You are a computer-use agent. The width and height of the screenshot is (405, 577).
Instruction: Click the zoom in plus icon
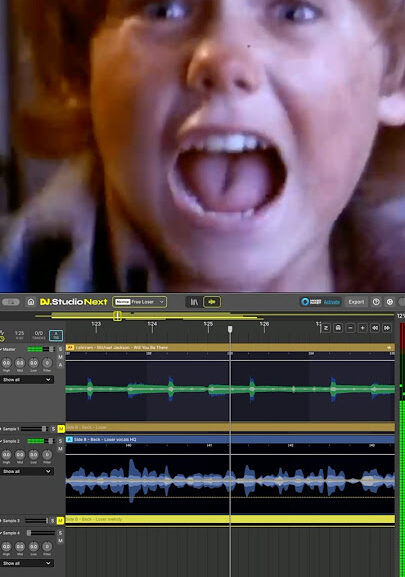pos(362,328)
